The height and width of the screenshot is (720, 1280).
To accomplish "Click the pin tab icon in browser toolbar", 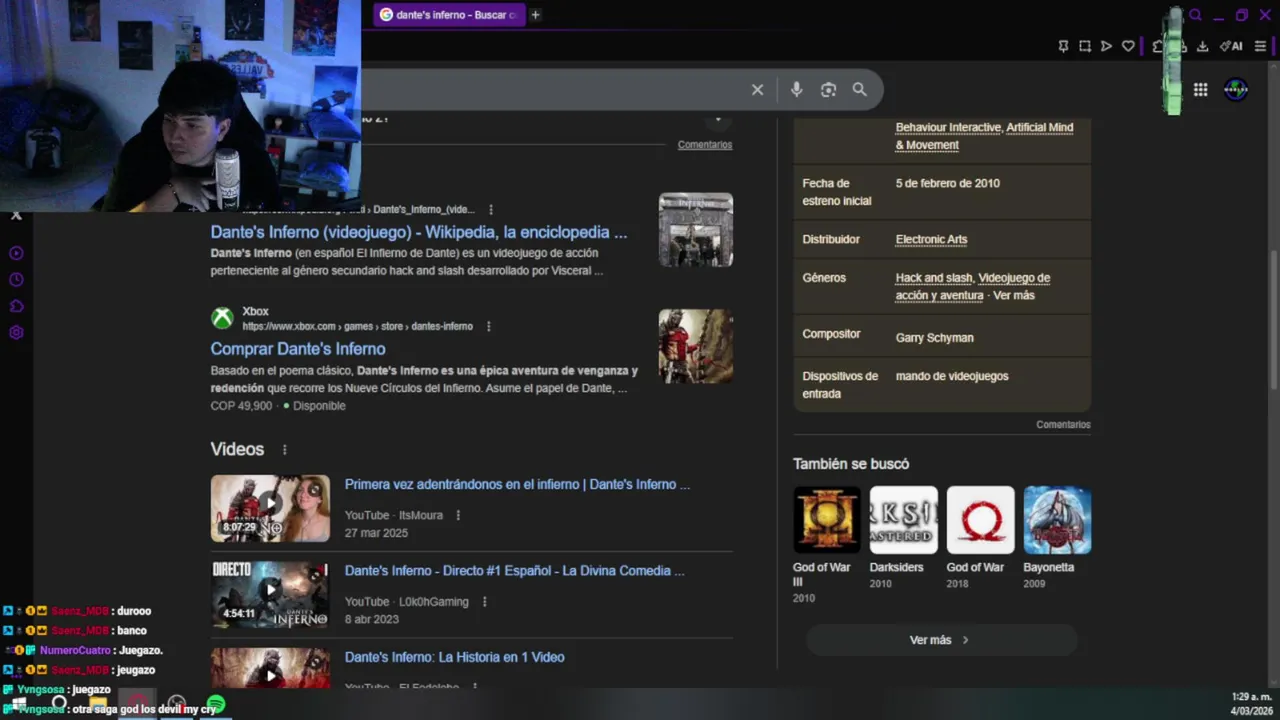I will [1063, 46].
